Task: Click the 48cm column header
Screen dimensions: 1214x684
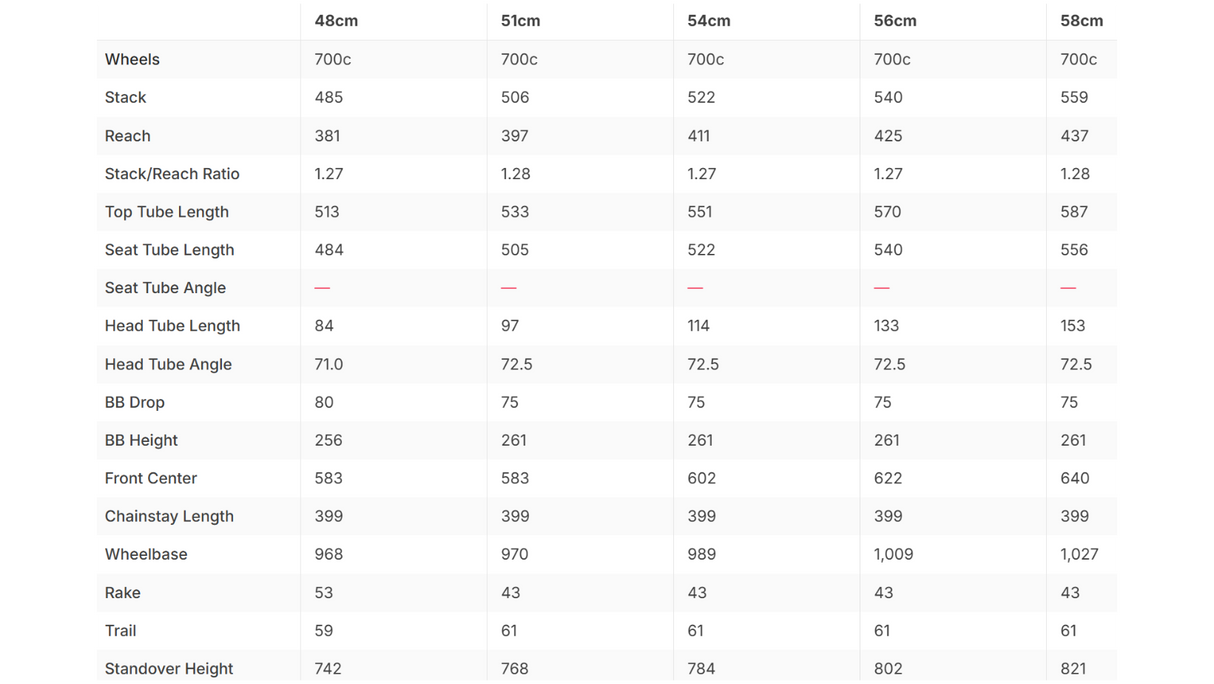Action: point(336,21)
